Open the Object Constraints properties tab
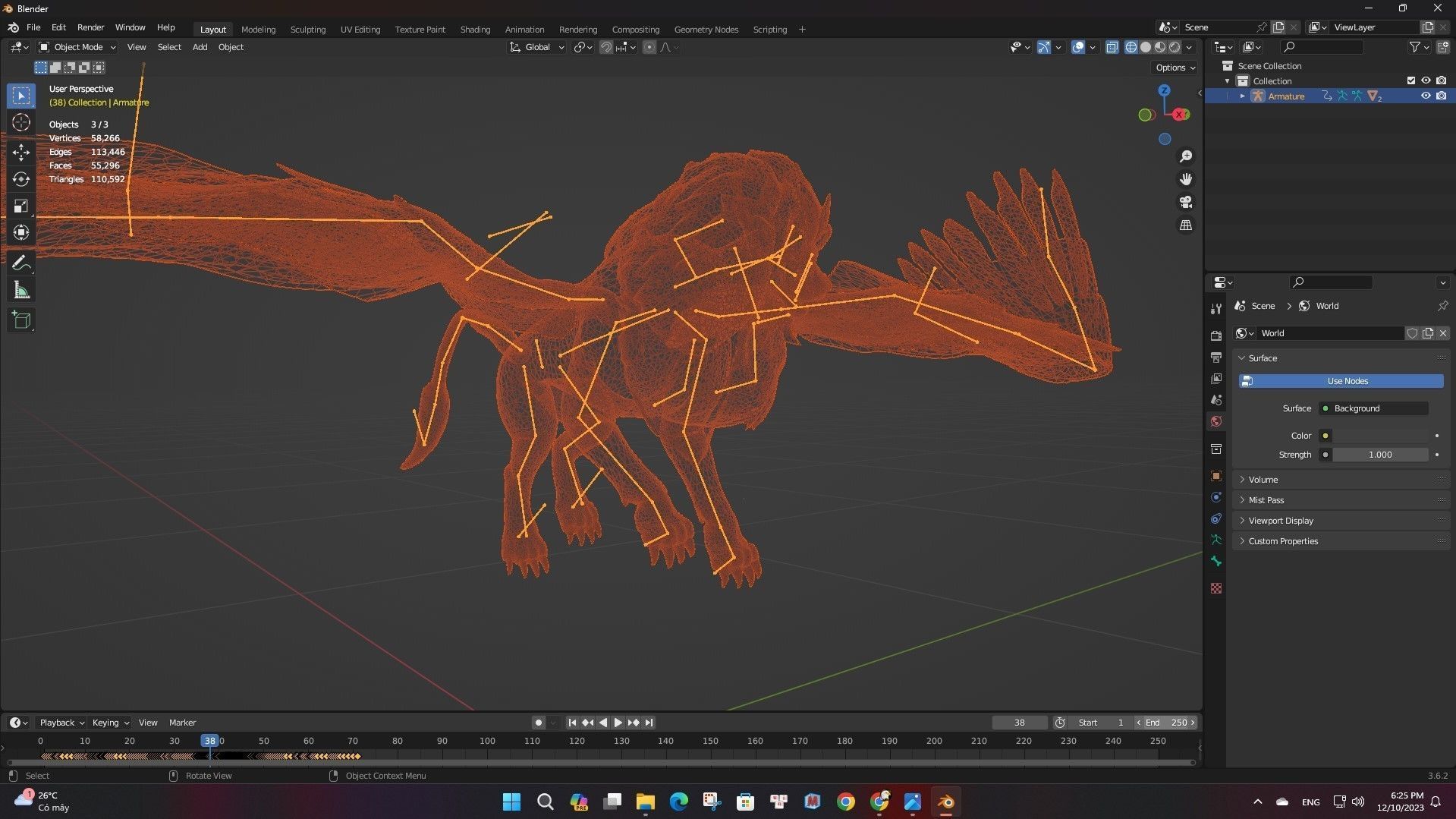 (1216, 518)
